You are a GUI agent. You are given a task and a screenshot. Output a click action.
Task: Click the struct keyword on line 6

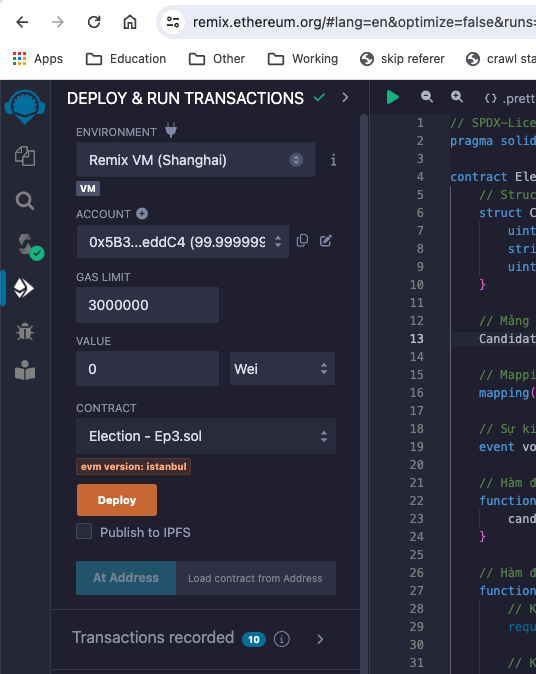tap(500, 213)
